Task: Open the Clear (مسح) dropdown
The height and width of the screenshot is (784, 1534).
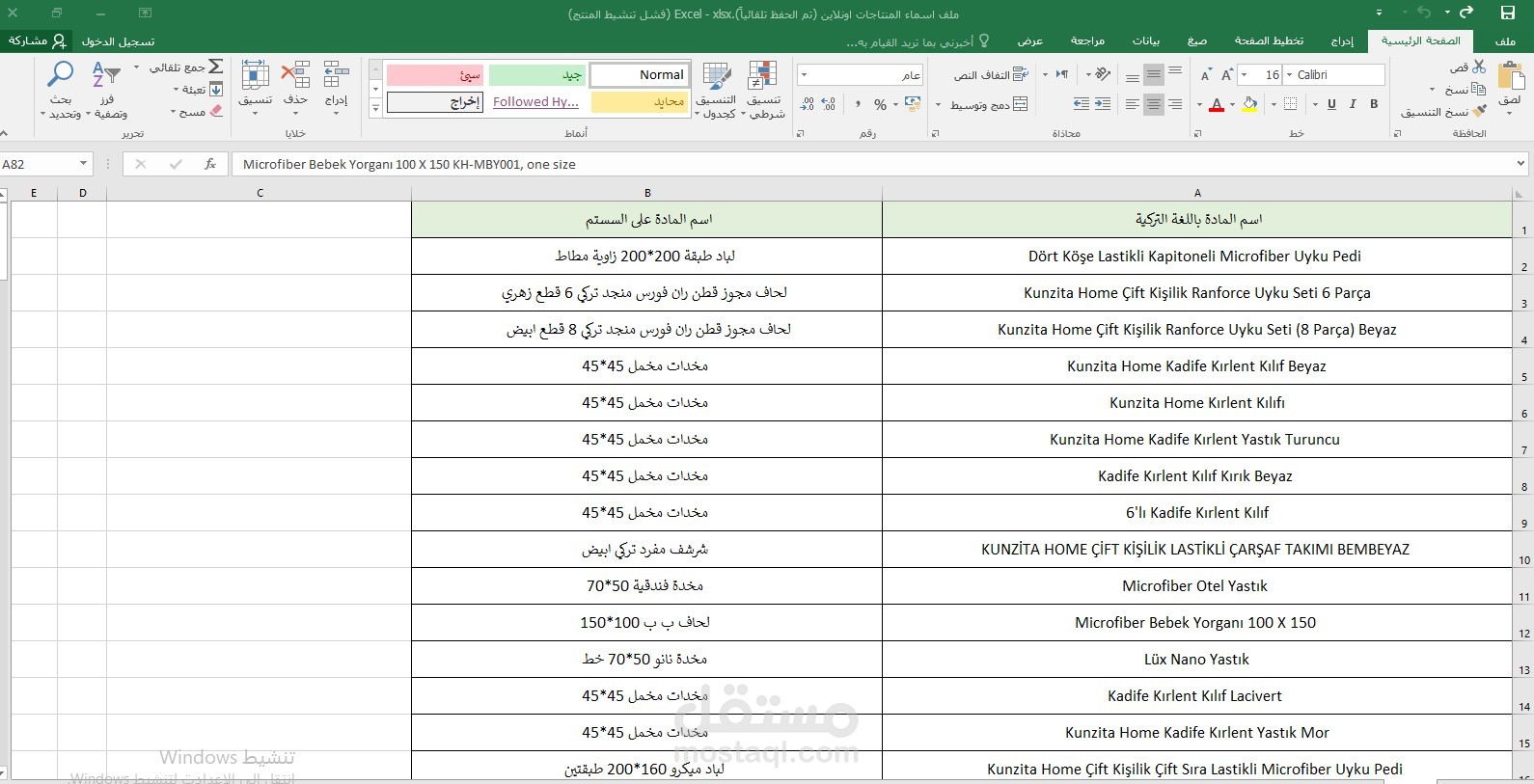Action: pos(173,112)
